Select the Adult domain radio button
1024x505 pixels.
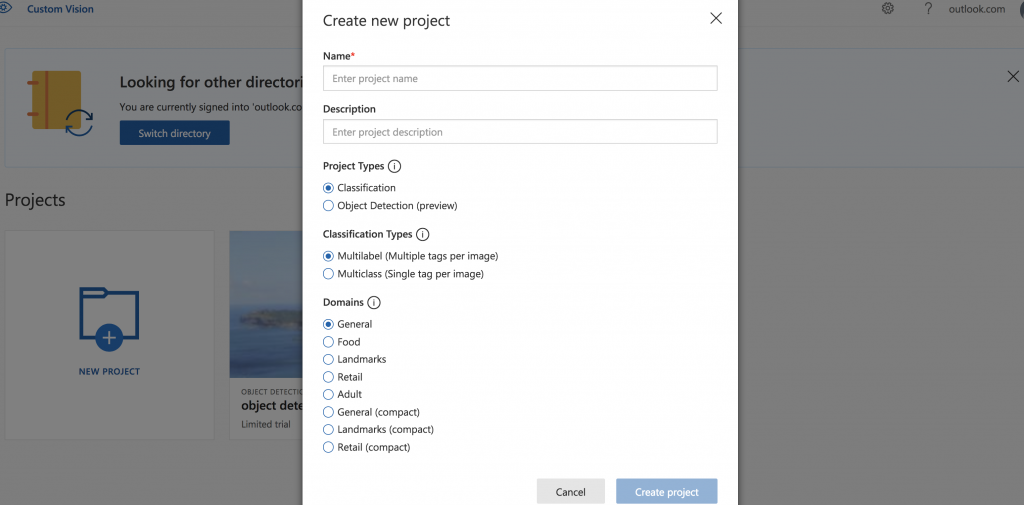click(x=329, y=394)
